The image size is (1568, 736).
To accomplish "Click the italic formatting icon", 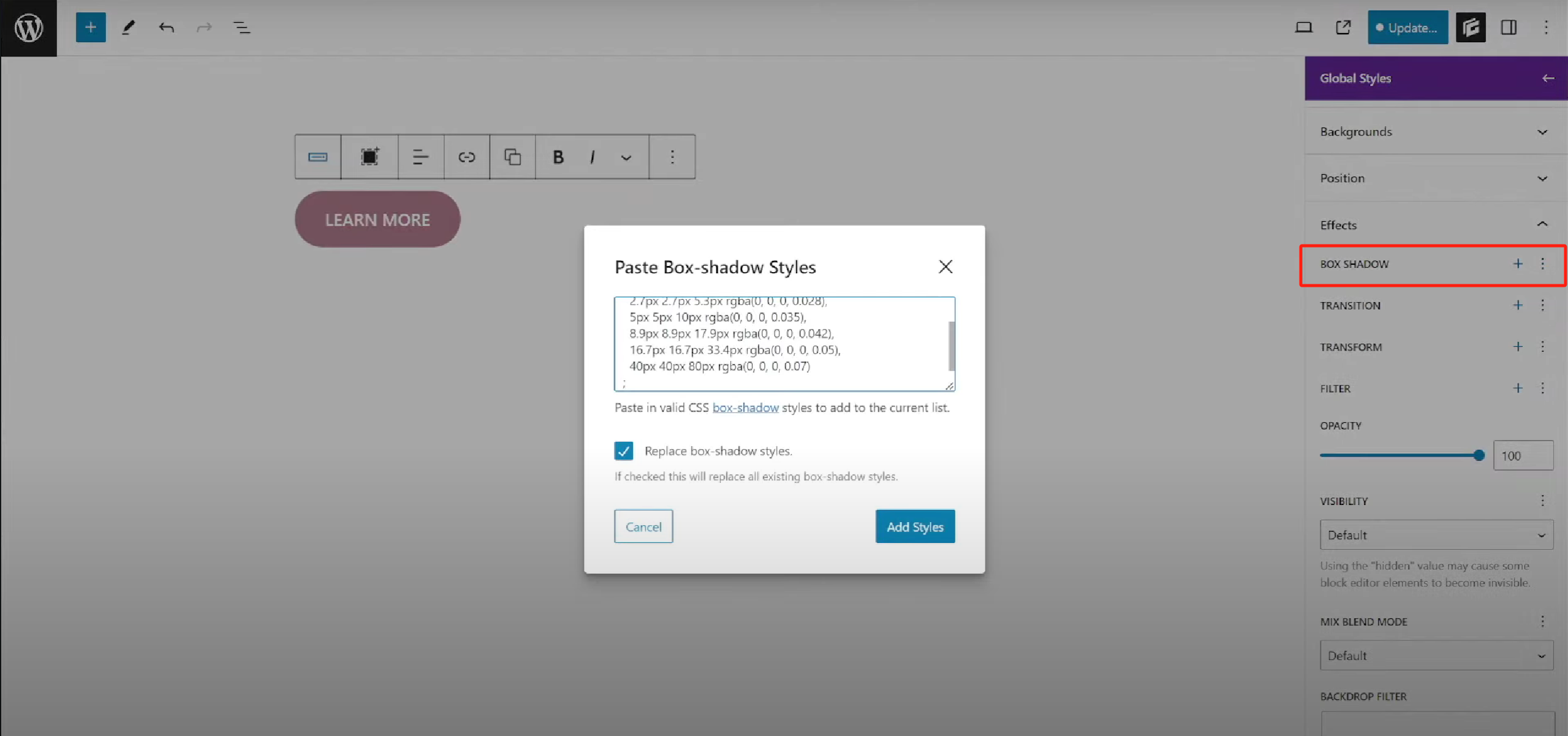I will tap(592, 157).
